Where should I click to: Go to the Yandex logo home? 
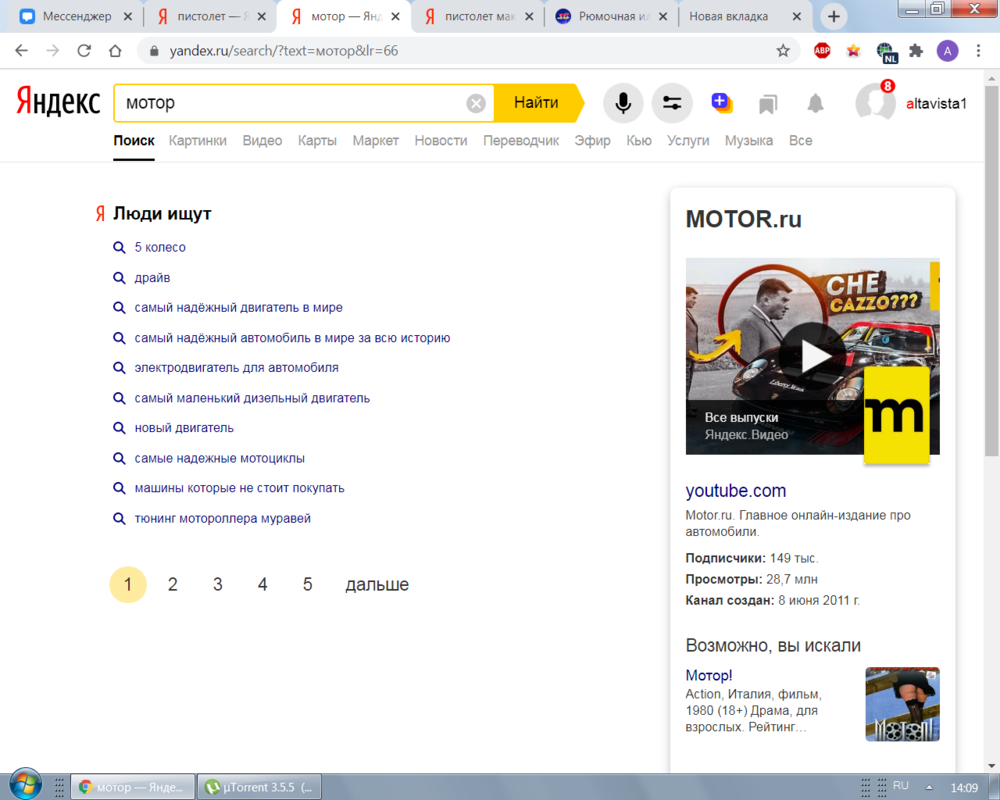pos(58,102)
